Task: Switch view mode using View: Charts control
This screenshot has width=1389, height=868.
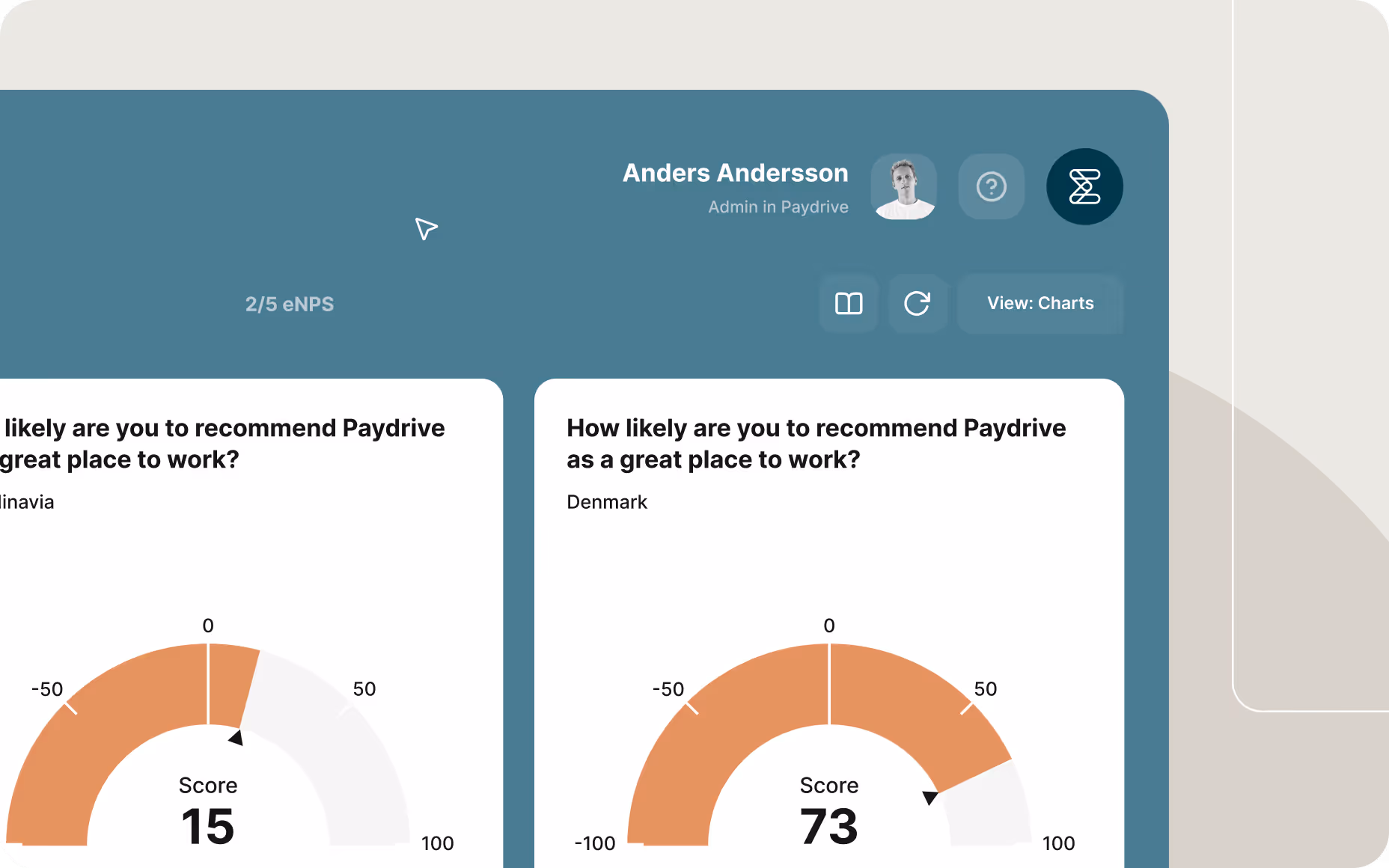Action: (1040, 304)
